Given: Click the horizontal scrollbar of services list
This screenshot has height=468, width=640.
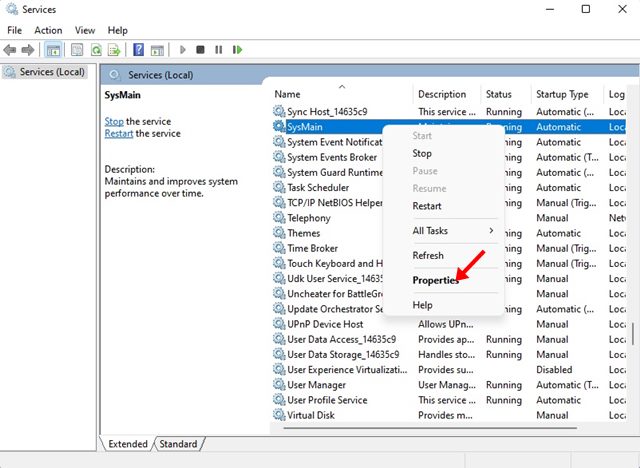Looking at the screenshot, I should [x=430, y=428].
